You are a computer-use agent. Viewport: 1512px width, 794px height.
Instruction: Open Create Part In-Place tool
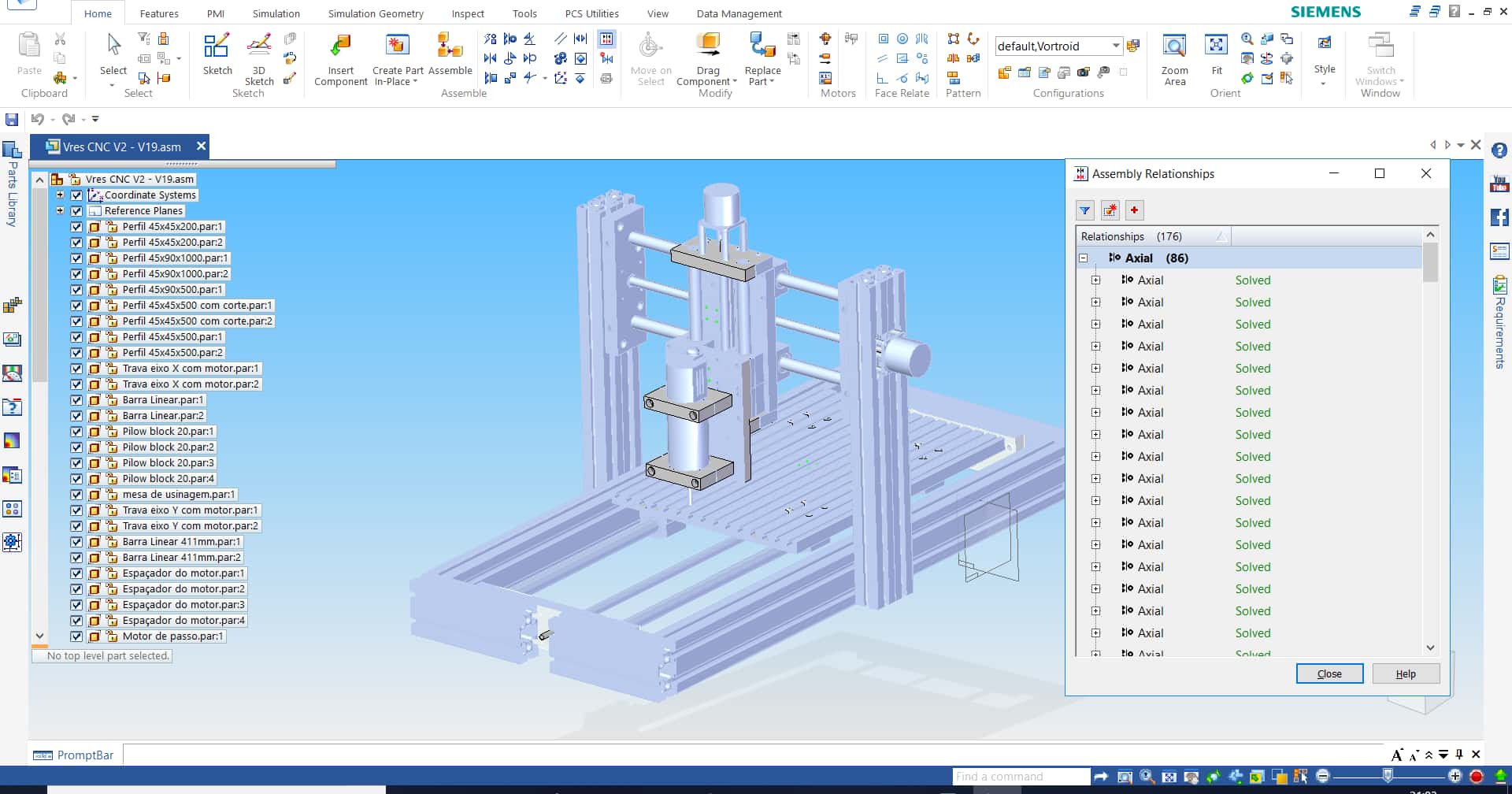coord(397,48)
